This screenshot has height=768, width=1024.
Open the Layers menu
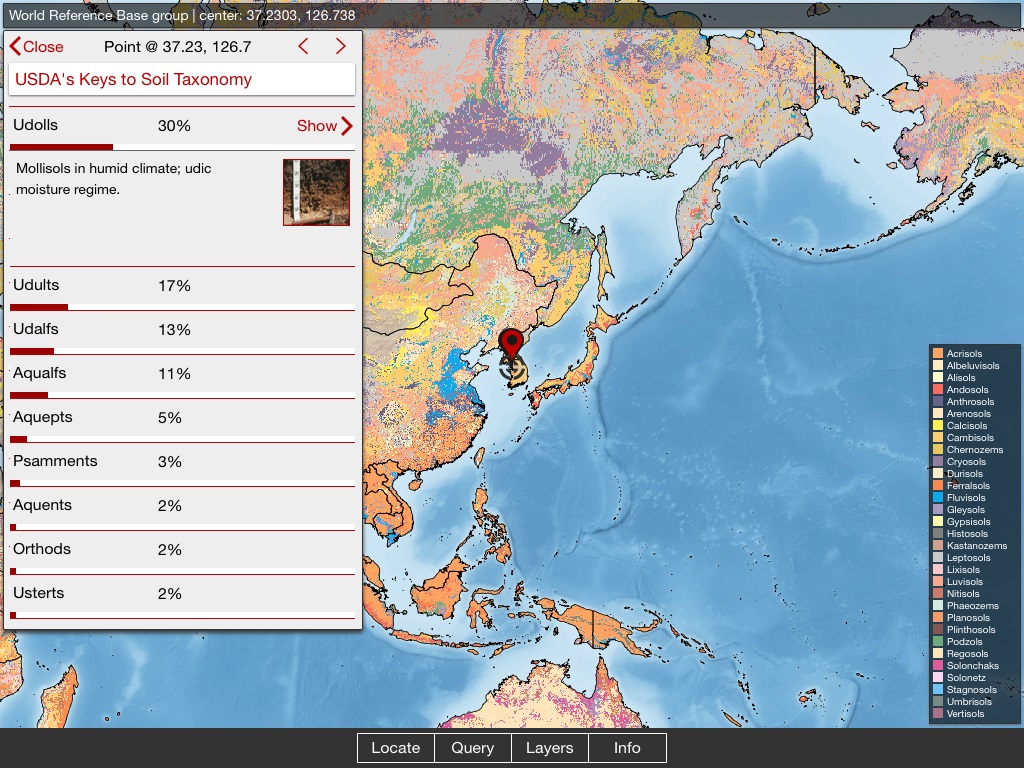[x=549, y=748]
